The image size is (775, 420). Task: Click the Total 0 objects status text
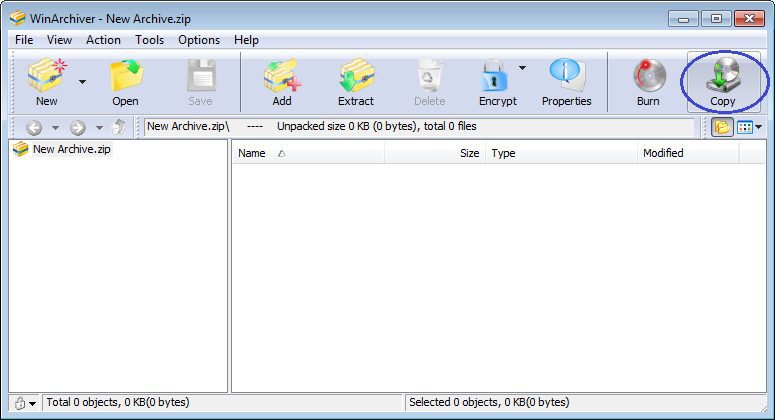pos(118,402)
